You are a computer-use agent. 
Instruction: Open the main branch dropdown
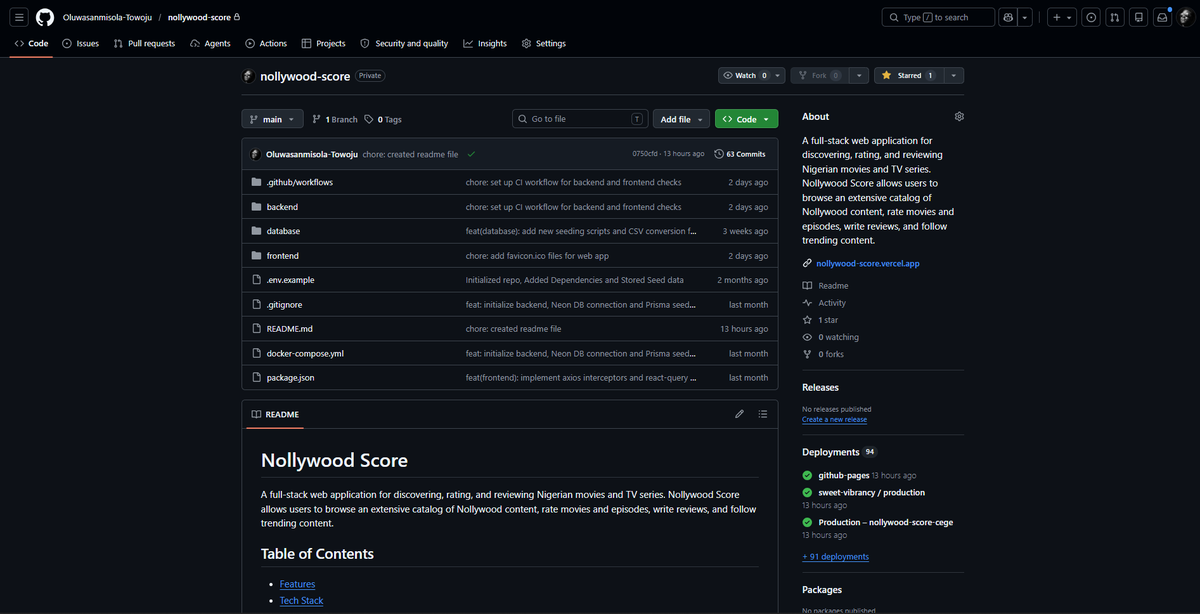[x=272, y=119]
